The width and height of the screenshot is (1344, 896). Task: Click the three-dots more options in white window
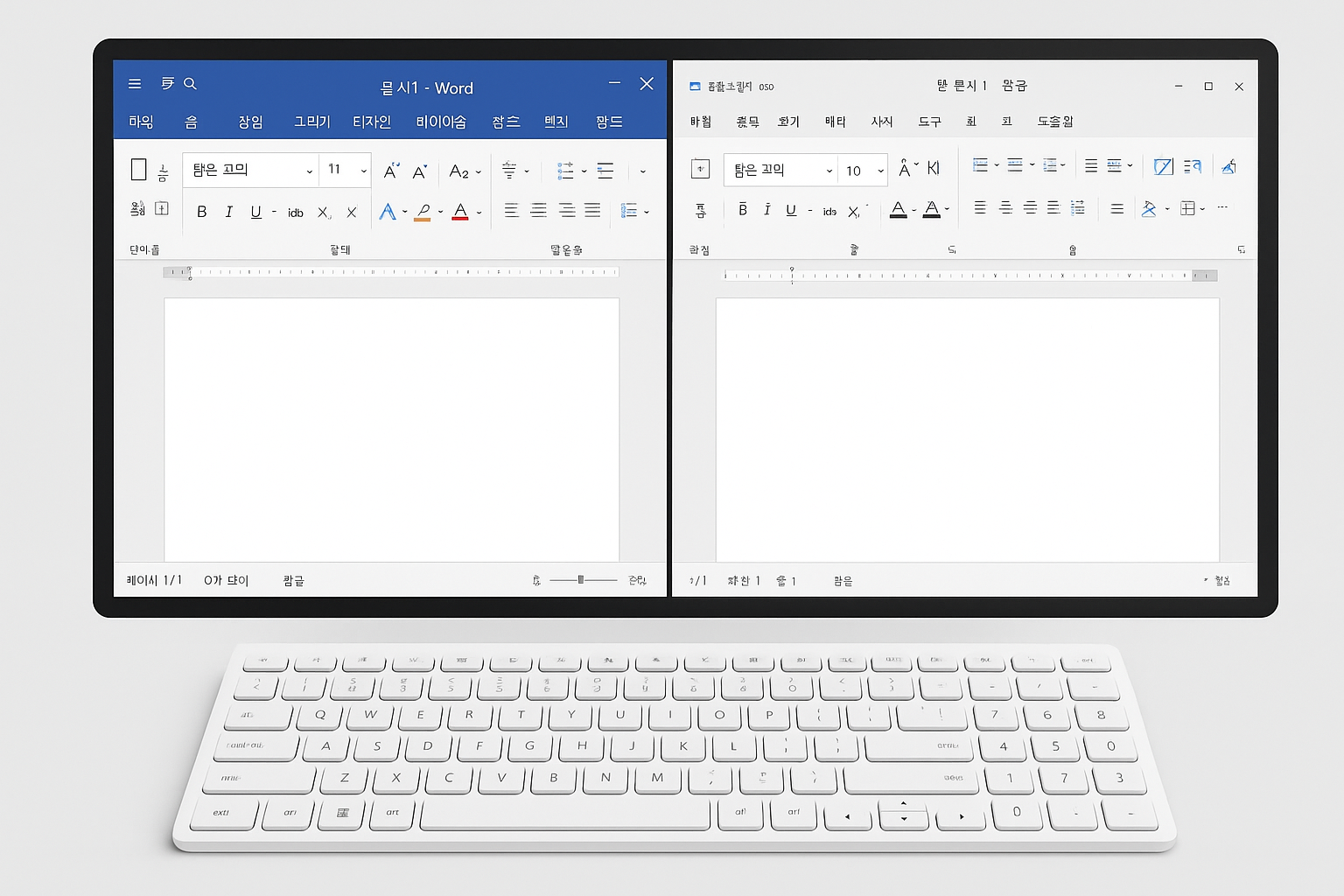pyautogui.click(x=1222, y=207)
